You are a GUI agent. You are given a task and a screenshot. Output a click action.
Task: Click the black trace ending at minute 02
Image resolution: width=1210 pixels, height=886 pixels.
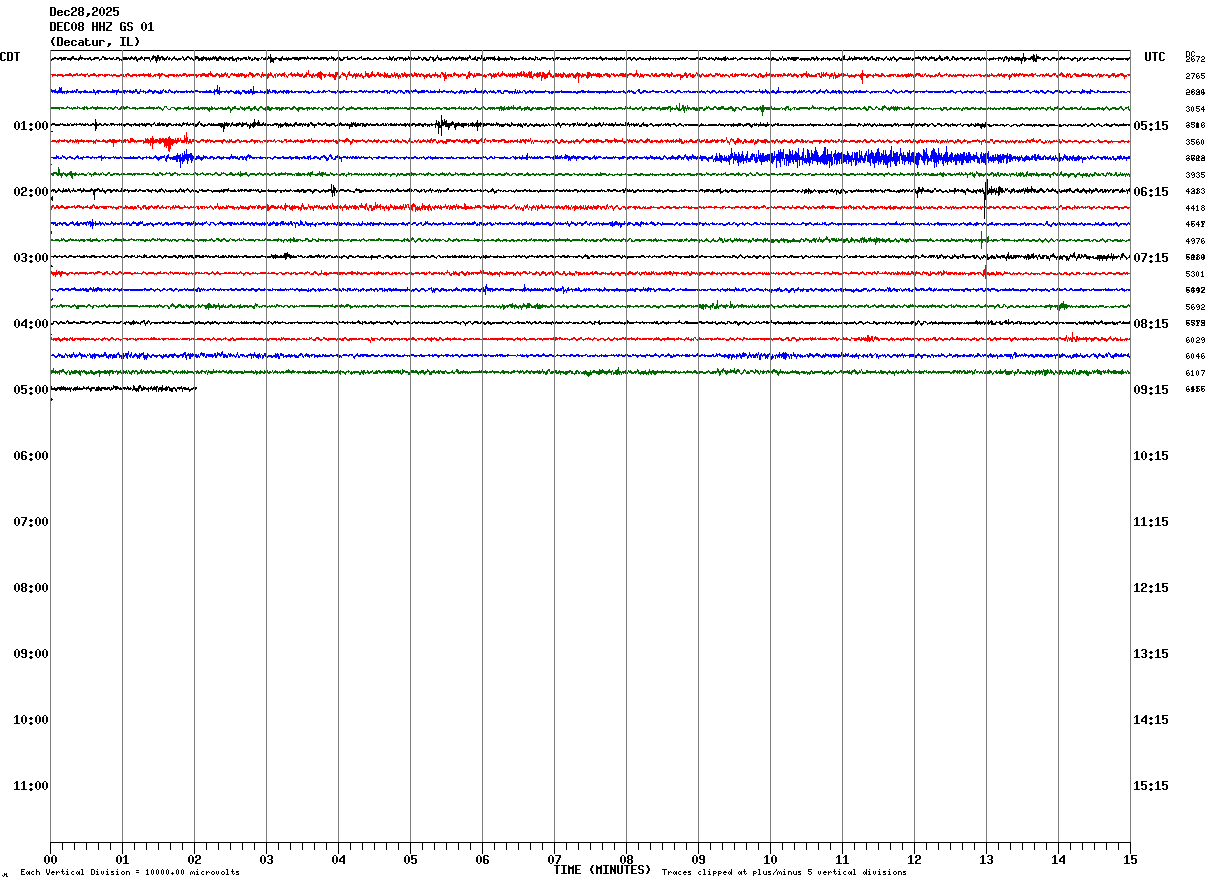click(123, 388)
